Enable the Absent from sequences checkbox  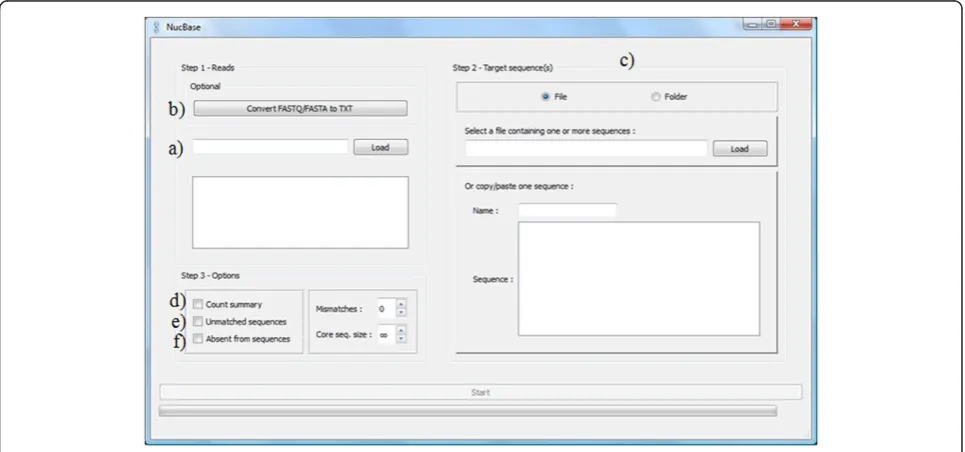[198, 339]
